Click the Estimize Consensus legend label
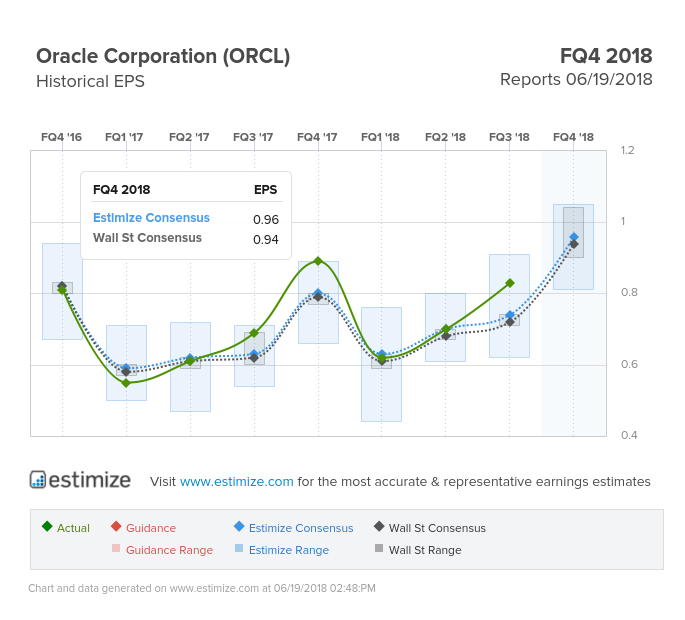Screen dimensions: 685x620 [x=301, y=528]
